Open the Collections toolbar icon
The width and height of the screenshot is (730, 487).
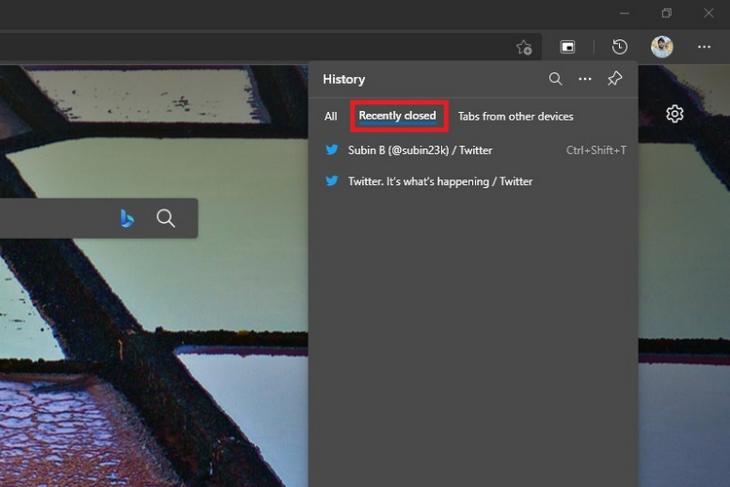click(x=567, y=47)
